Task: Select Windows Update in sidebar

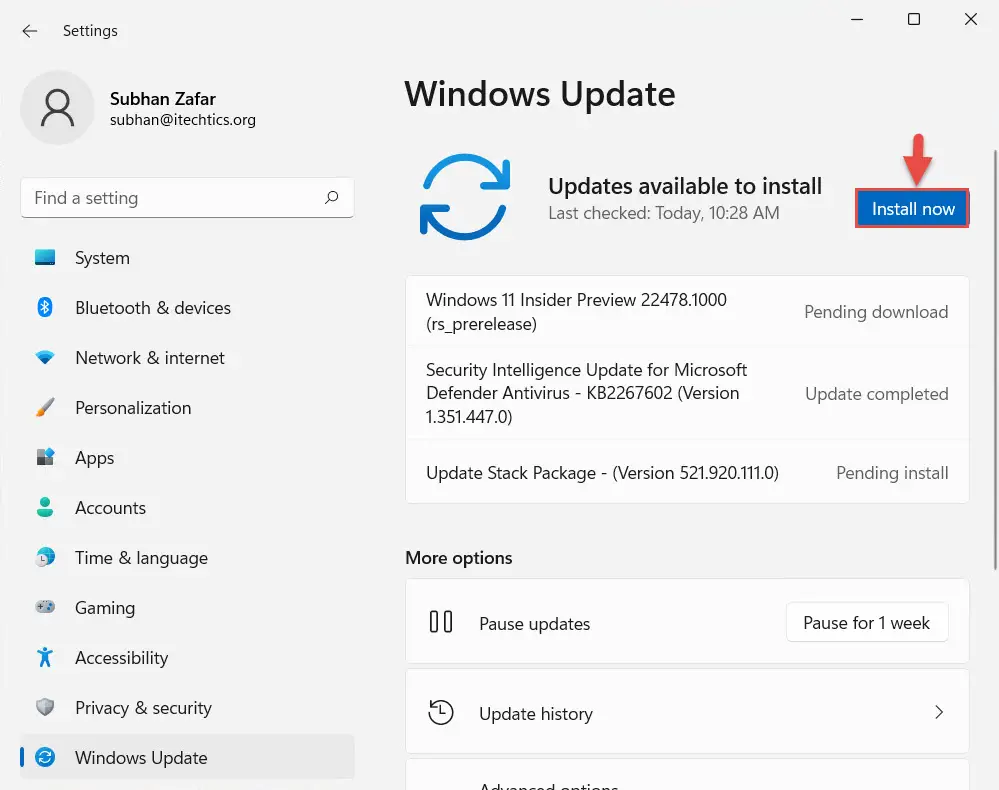Action: click(187, 757)
